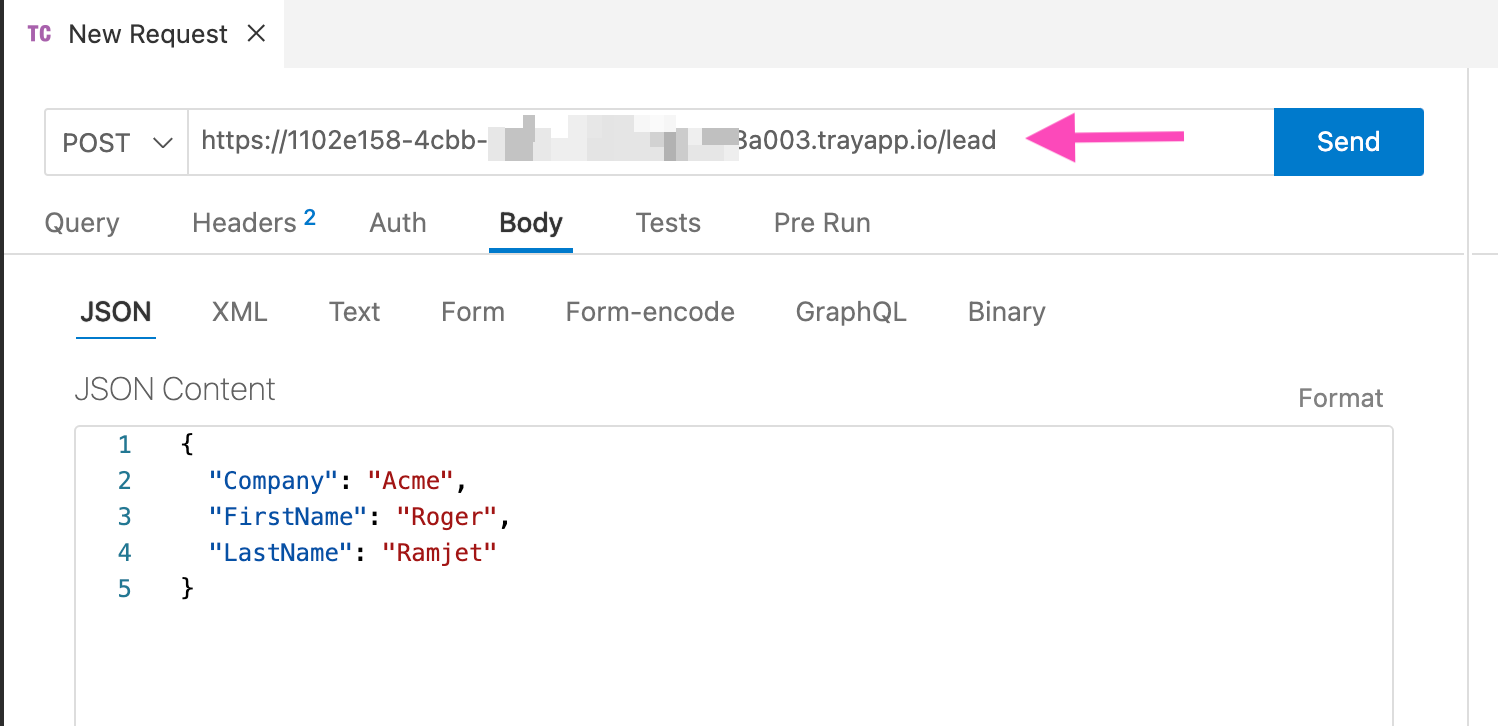This screenshot has height=726, width=1498.
Task: Click the Format link
Action: [x=1340, y=397]
